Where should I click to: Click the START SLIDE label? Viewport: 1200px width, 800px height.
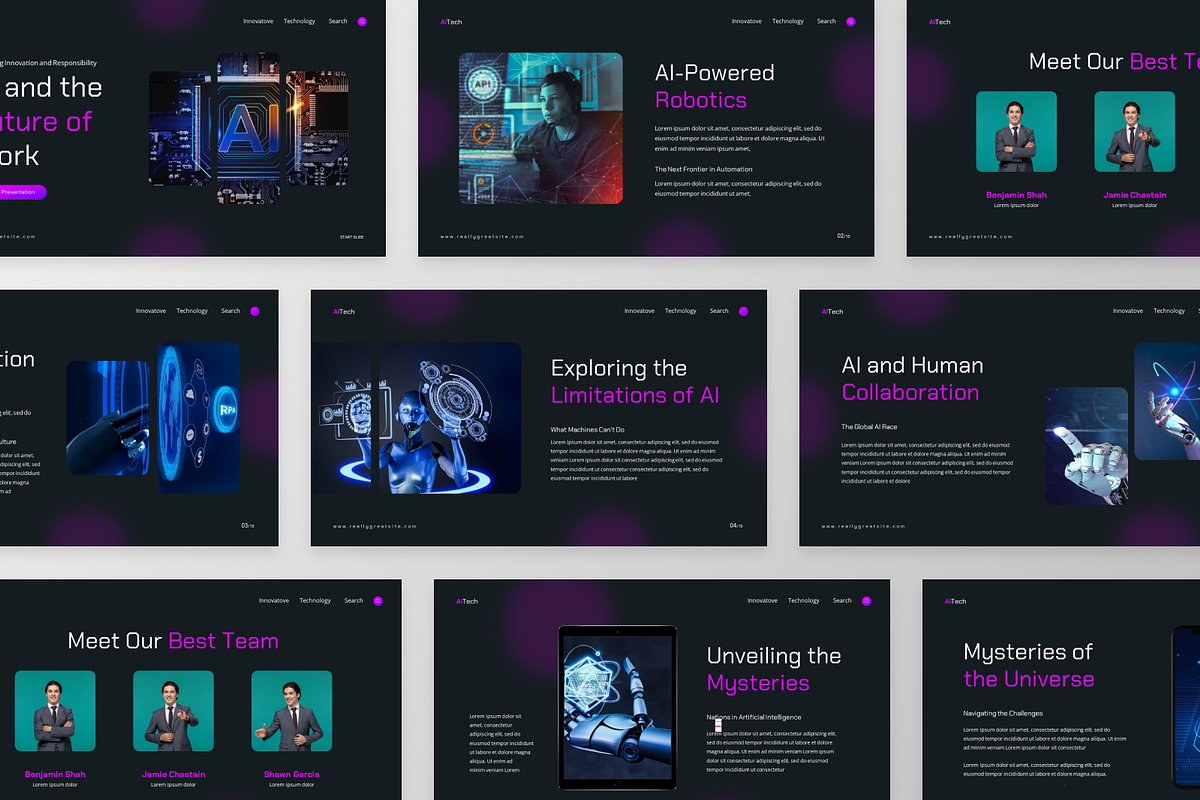[x=351, y=237]
